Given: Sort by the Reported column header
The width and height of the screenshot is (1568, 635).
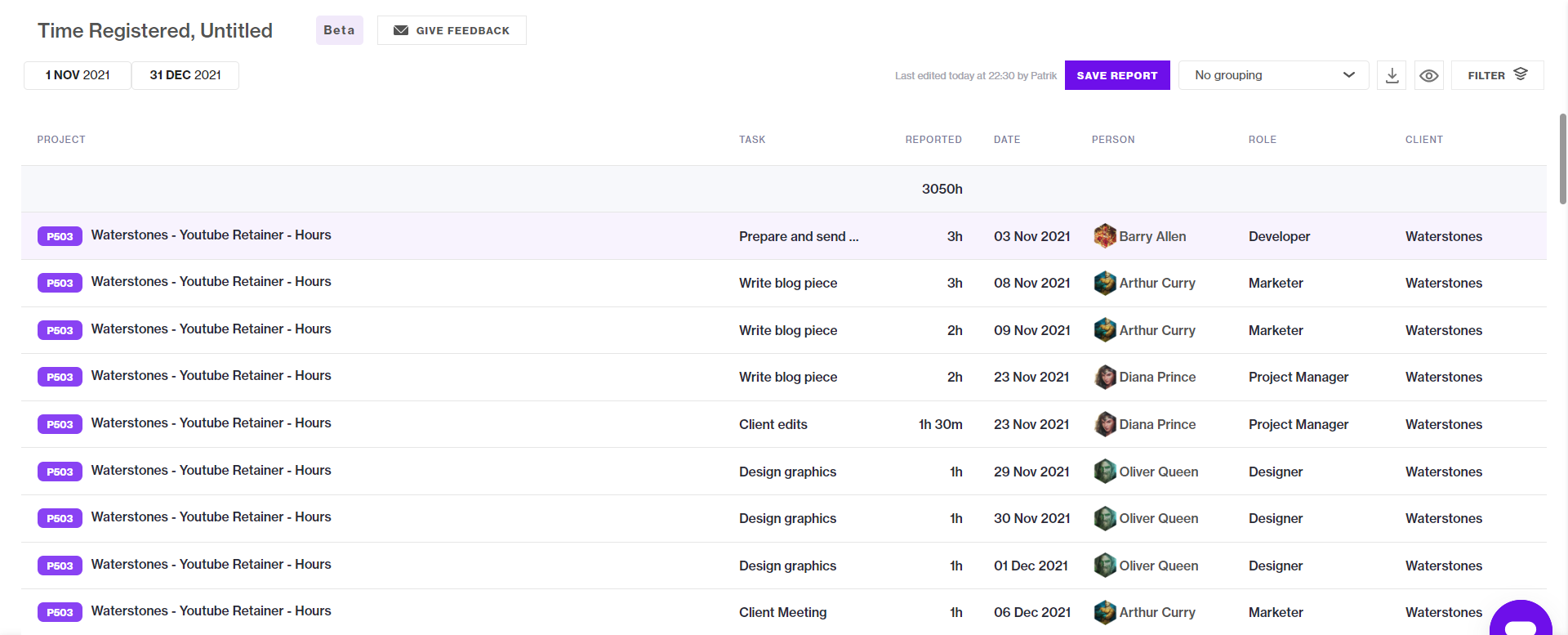Looking at the screenshot, I should 933,140.
